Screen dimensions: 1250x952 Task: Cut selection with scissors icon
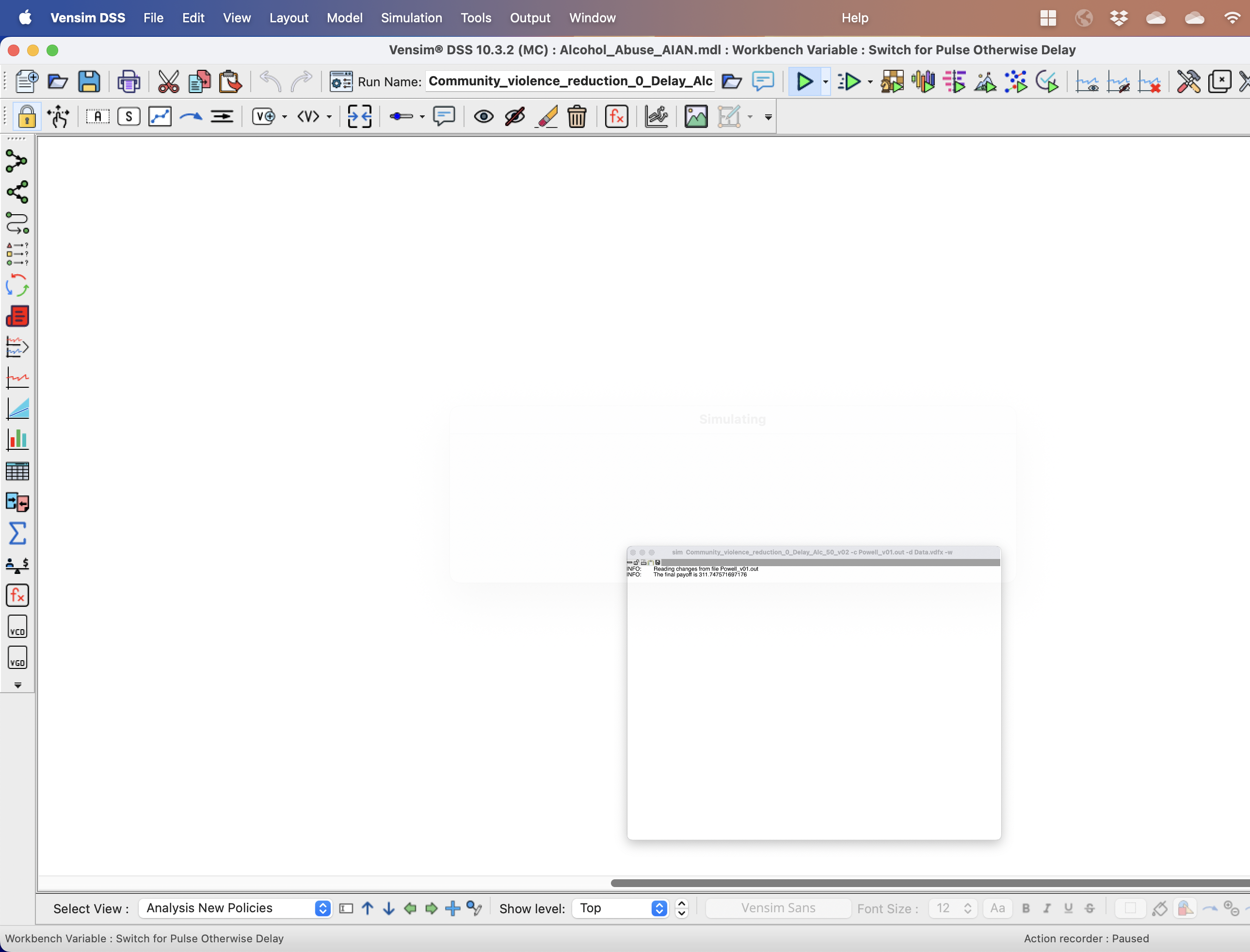pyautogui.click(x=168, y=81)
